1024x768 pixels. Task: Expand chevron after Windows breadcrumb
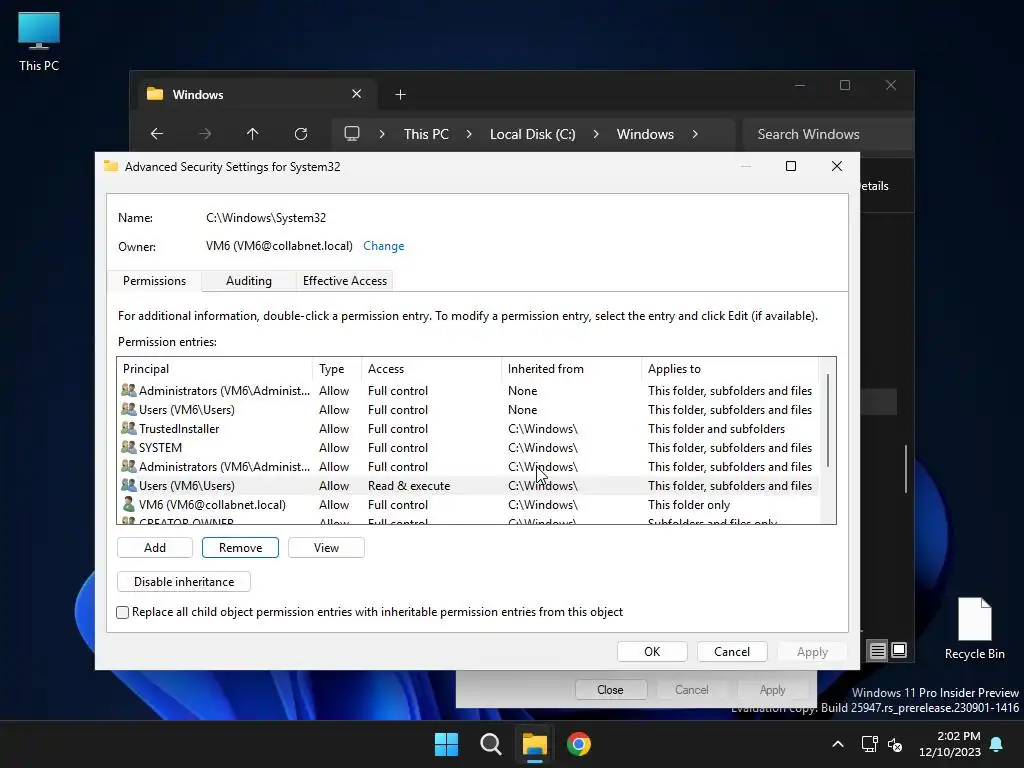coord(695,134)
